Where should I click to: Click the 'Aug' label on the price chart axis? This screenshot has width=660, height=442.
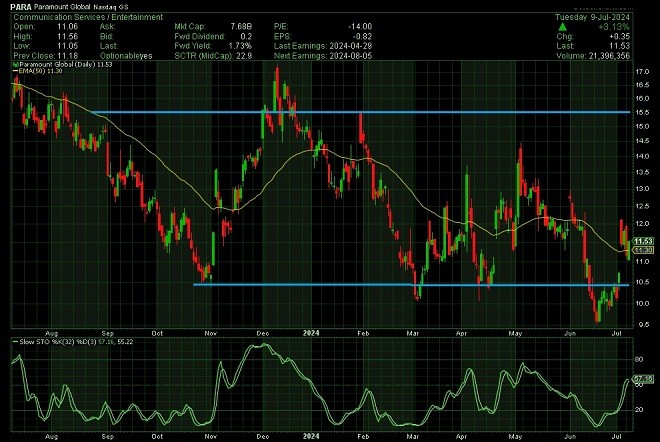(51, 333)
